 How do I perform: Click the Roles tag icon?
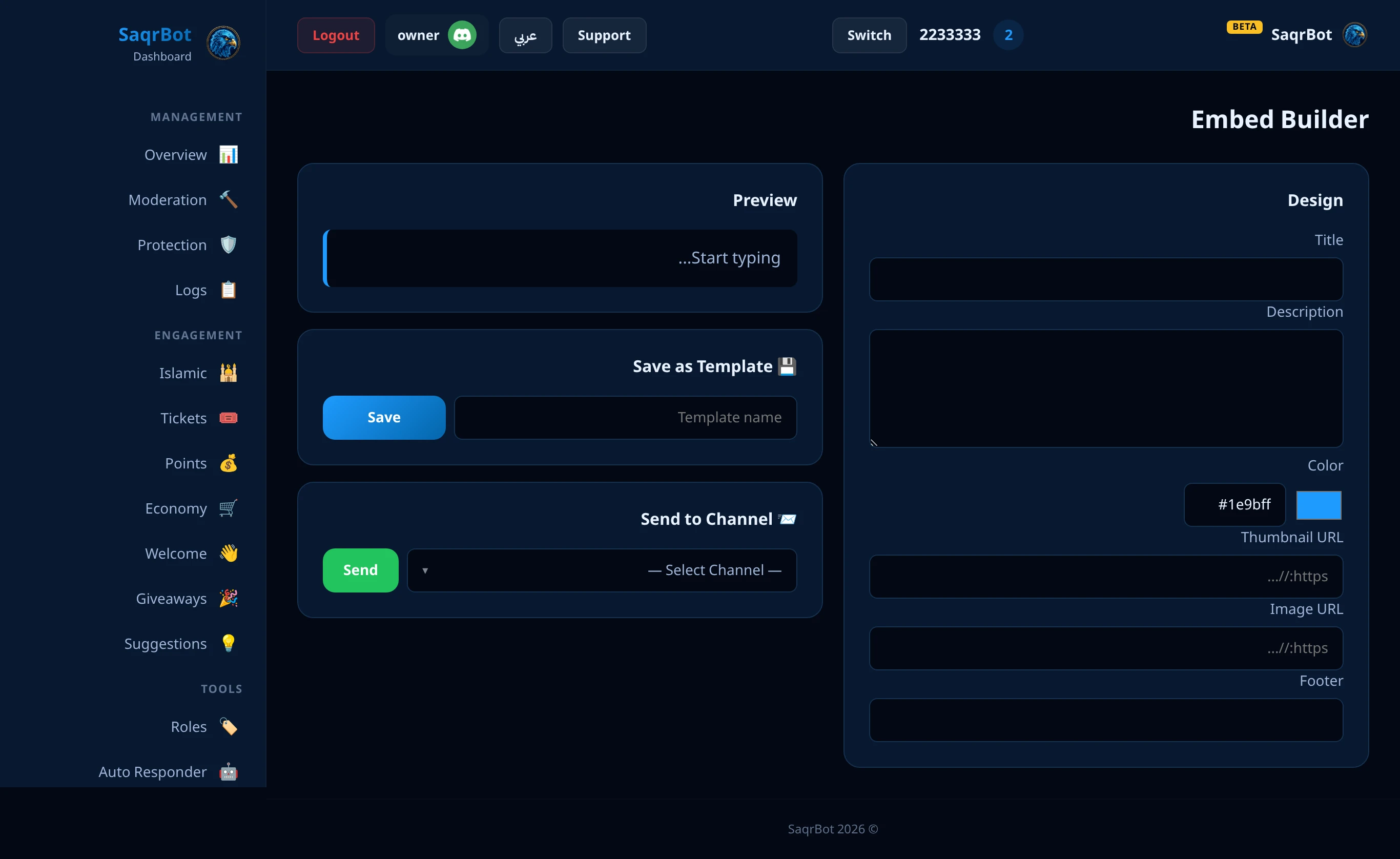point(229,727)
